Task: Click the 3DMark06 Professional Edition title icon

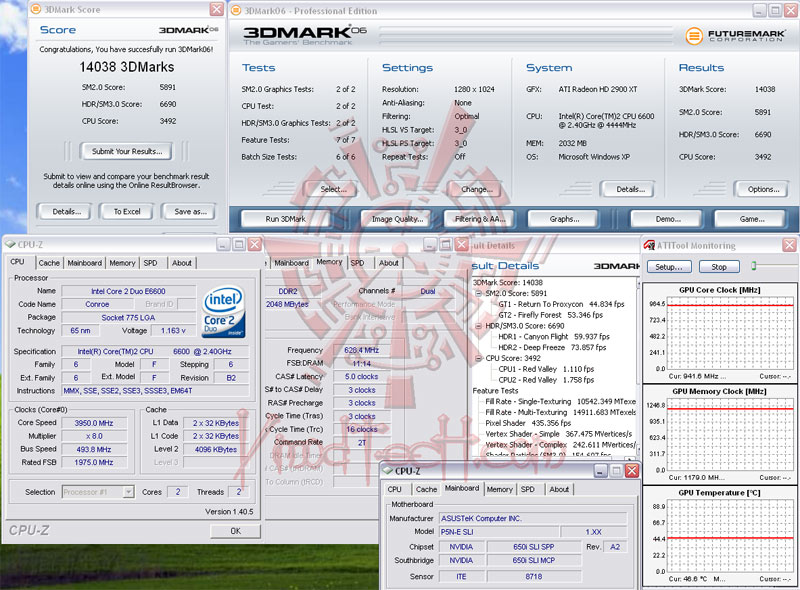Action: pos(236,10)
